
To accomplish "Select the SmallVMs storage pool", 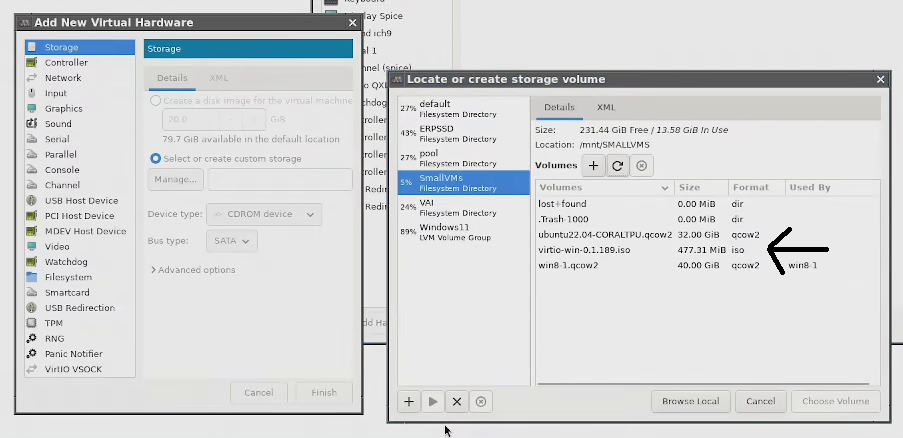I will [464, 182].
